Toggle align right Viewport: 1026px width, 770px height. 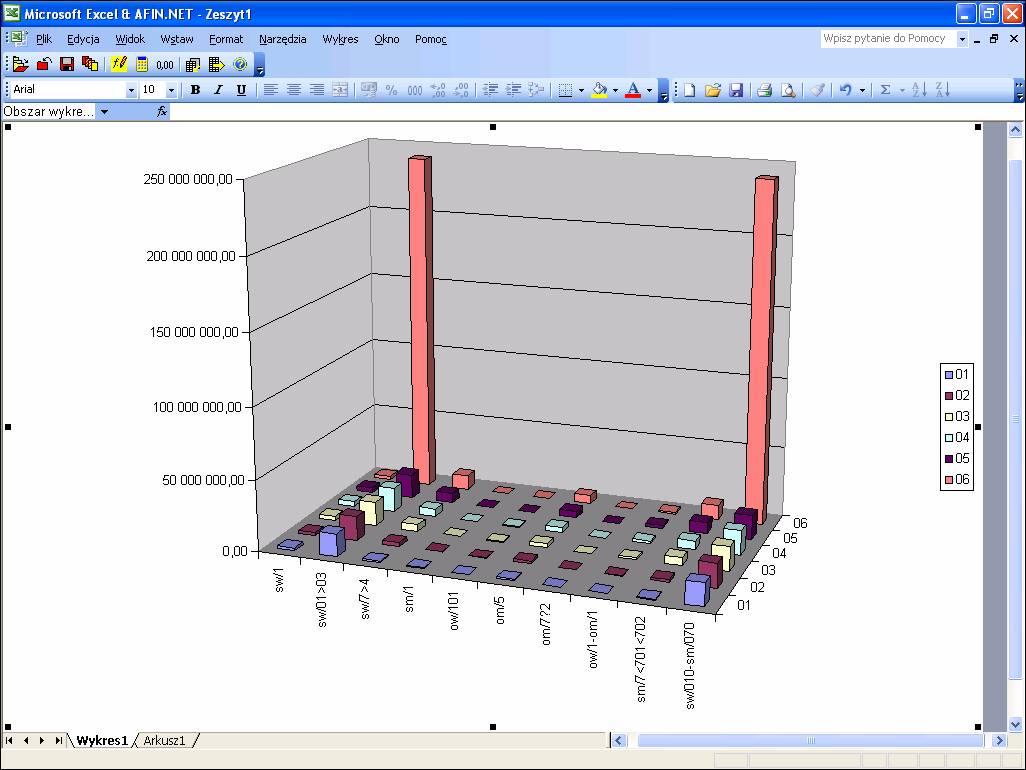317,90
